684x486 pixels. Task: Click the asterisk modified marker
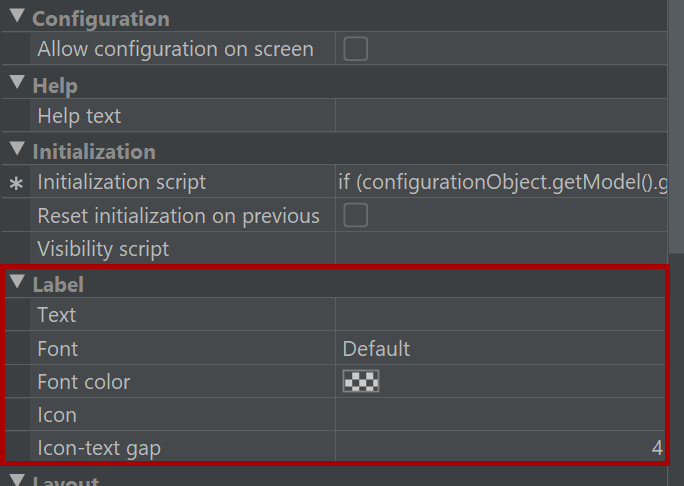point(15,184)
